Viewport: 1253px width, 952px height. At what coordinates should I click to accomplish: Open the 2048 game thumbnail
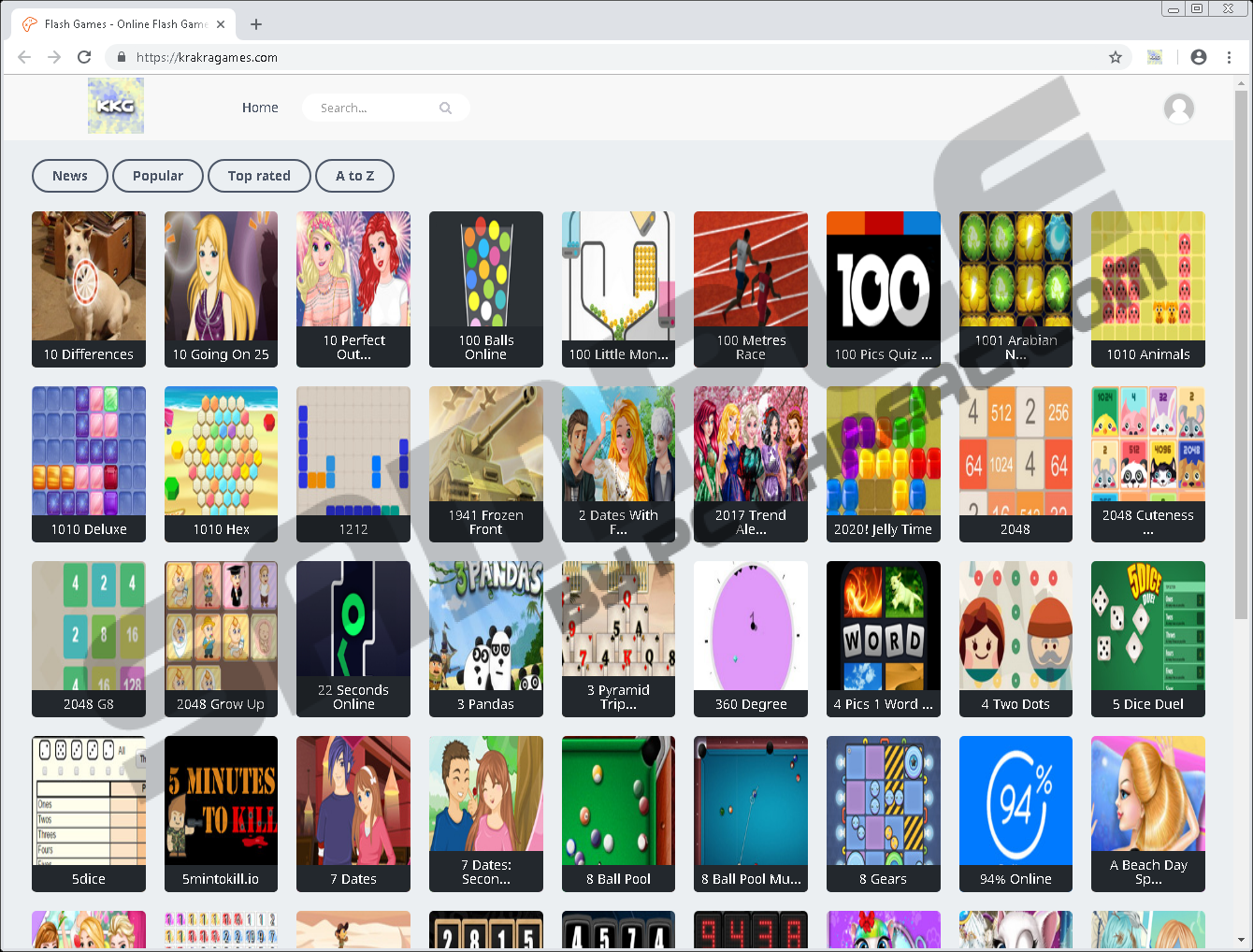(1015, 463)
